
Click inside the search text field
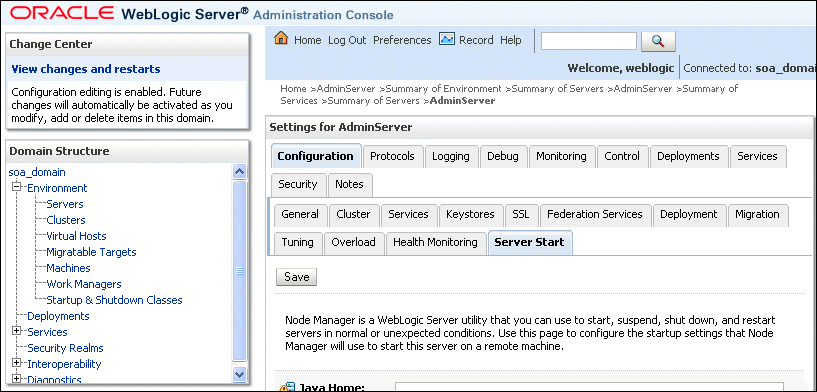click(x=589, y=41)
